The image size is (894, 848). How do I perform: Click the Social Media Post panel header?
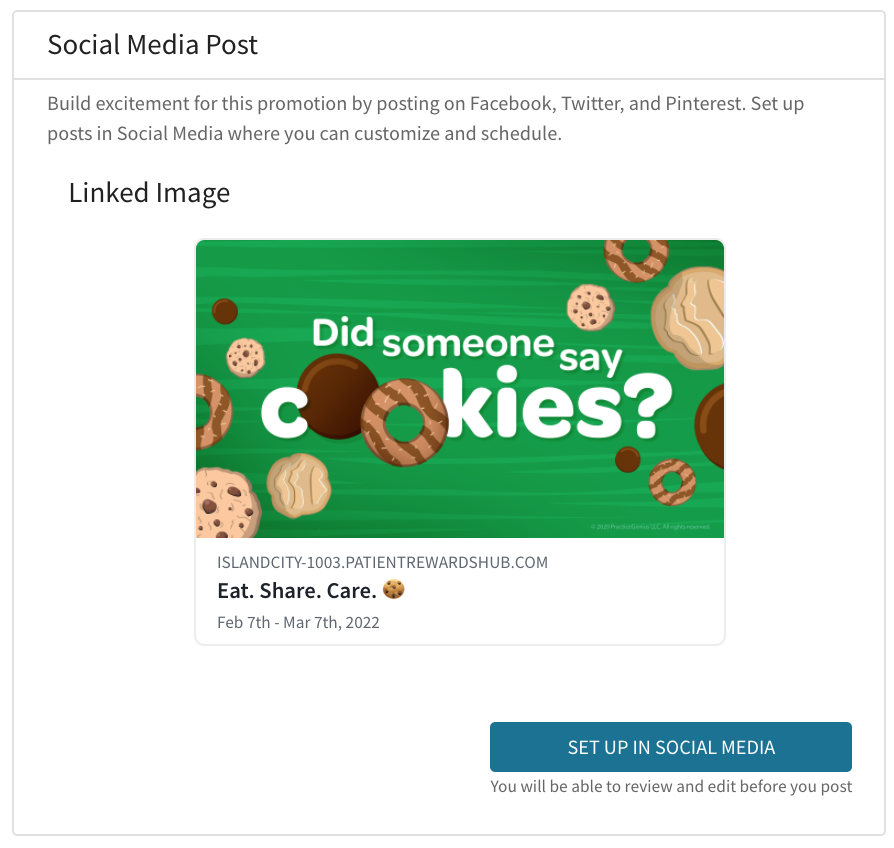(153, 45)
